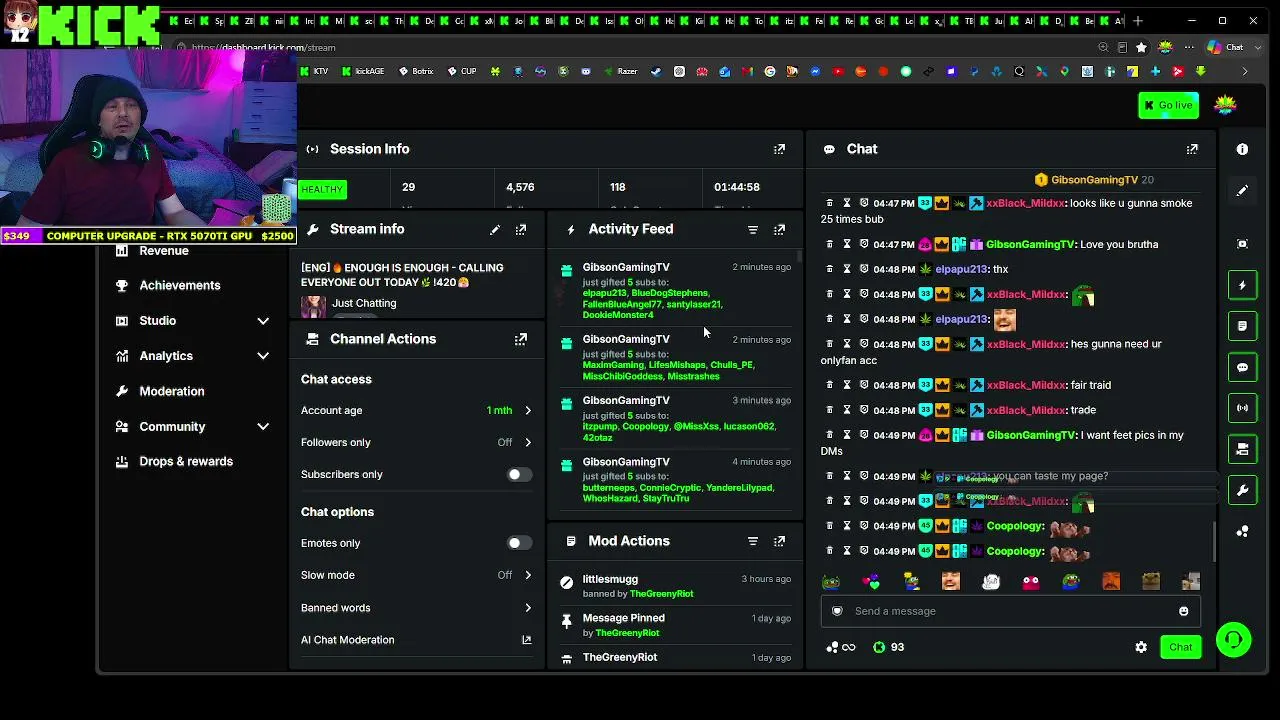The height and width of the screenshot is (720, 1280).
Task: Click the pencil icon in right sidebar
Action: pos(1242,190)
